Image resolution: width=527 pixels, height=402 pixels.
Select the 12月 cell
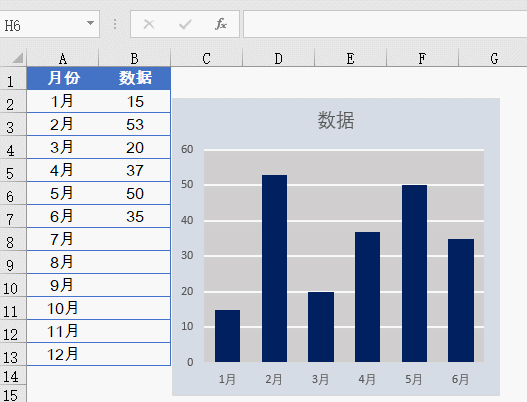[x=63, y=354]
